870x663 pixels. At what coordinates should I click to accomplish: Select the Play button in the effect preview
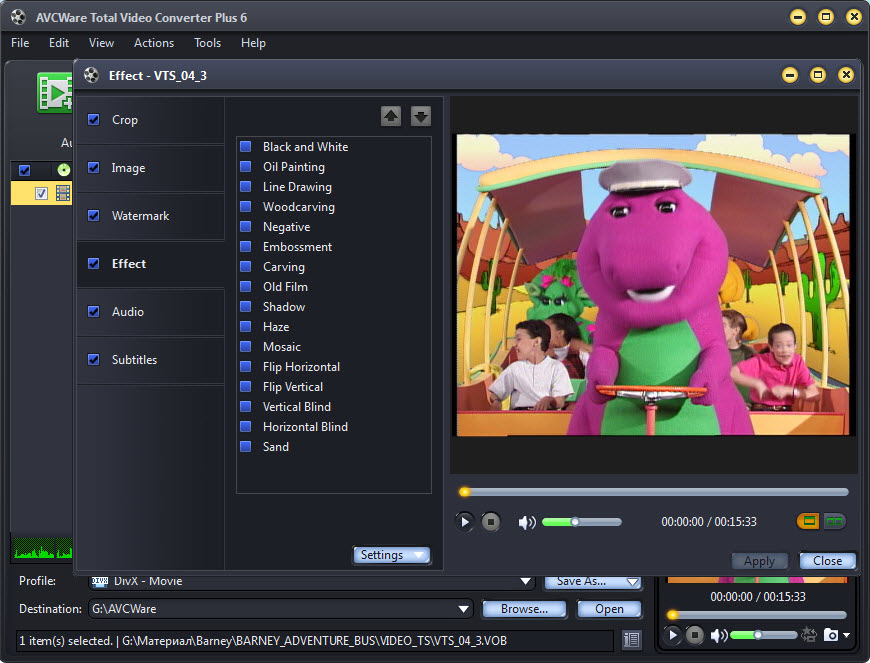point(465,521)
